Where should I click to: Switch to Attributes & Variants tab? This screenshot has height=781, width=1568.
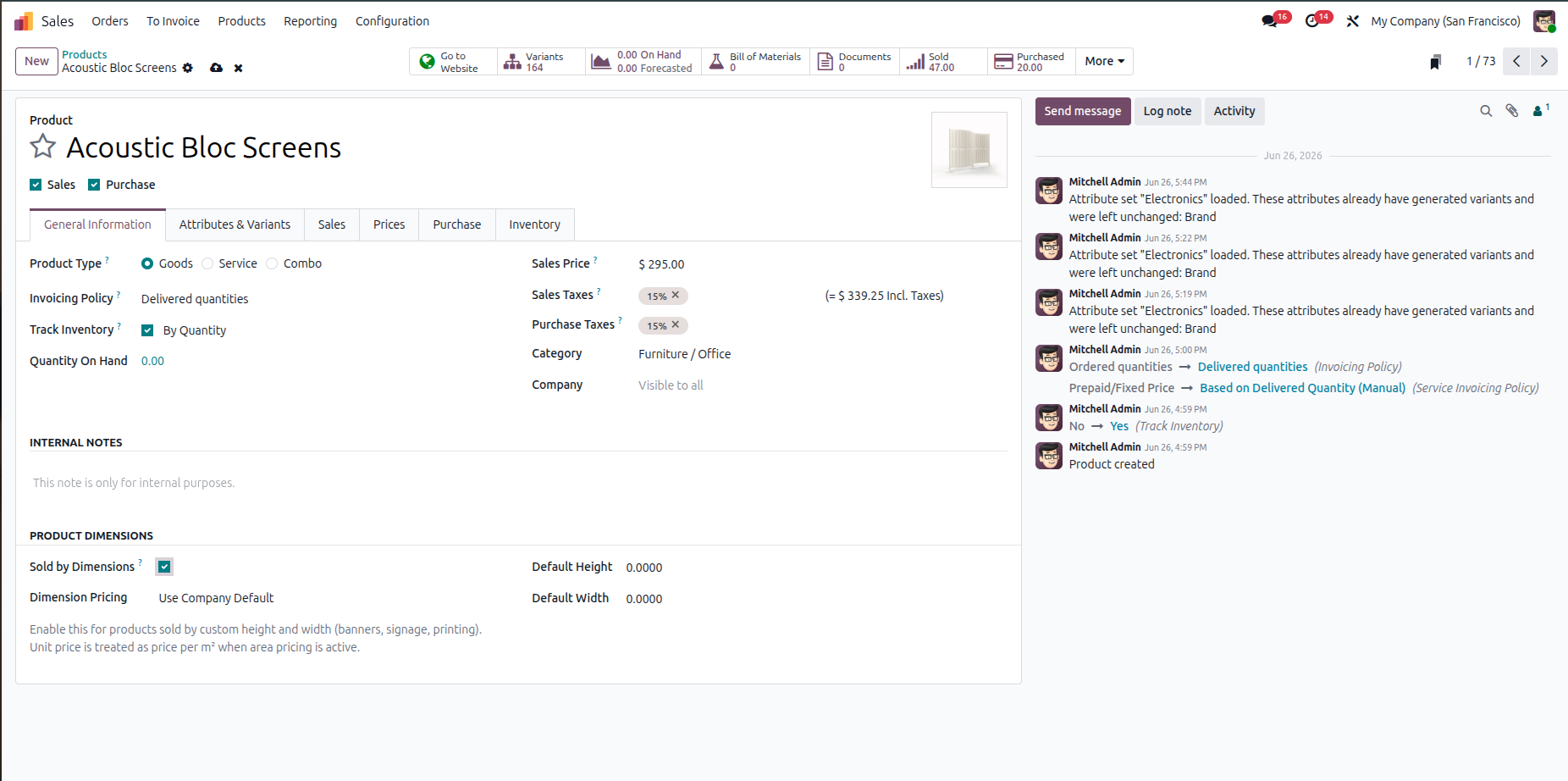point(235,224)
